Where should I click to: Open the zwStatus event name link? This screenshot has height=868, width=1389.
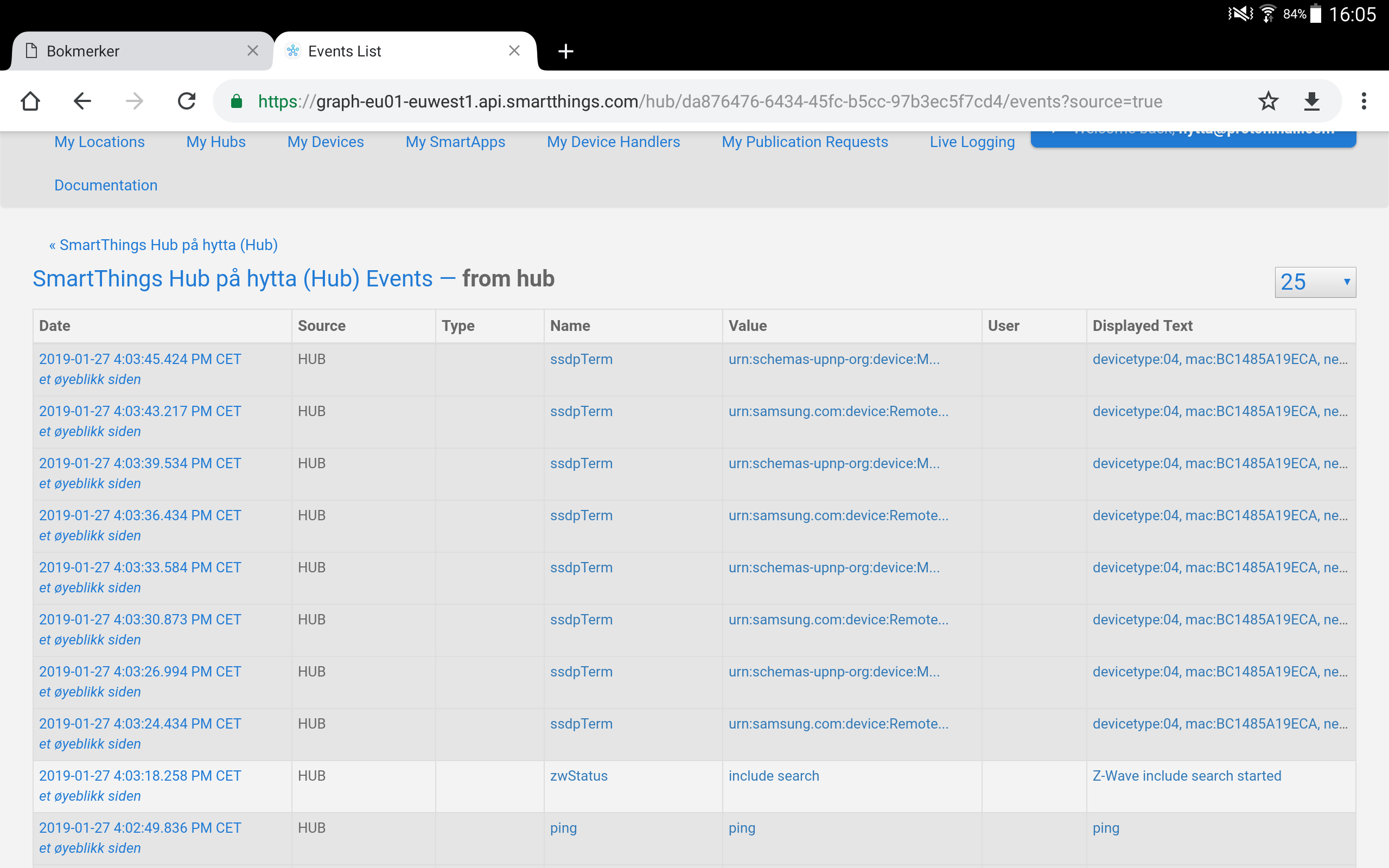[x=578, y=776]
